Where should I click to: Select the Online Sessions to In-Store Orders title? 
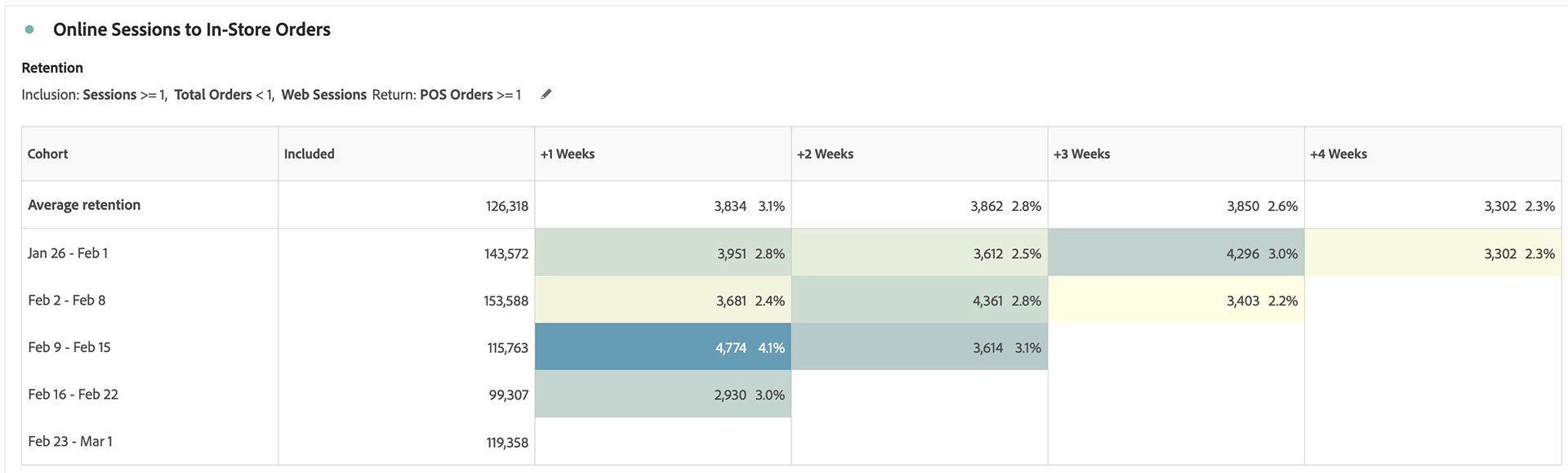(x=192, y=29)
